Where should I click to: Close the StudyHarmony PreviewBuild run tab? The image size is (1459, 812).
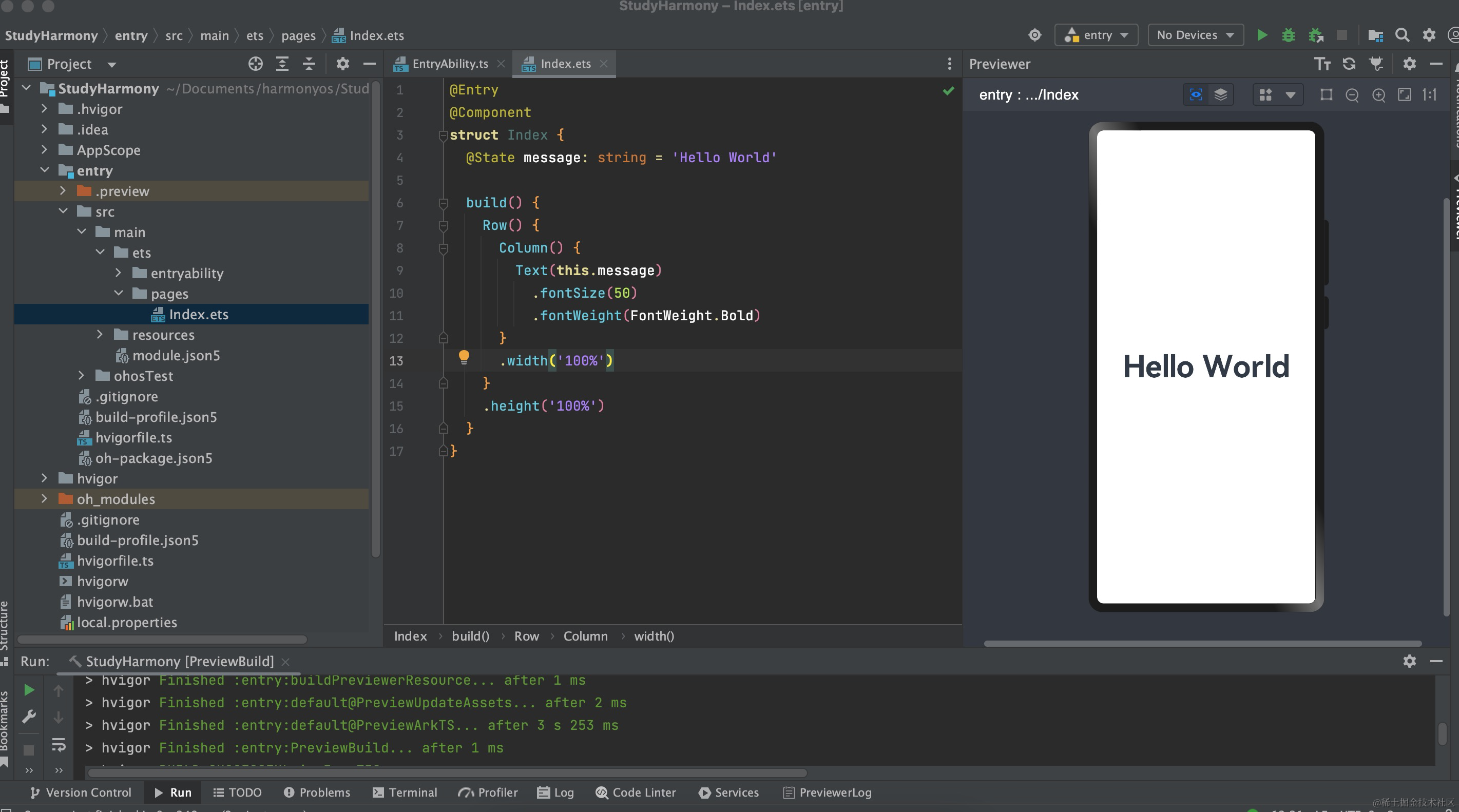click(x=285, y=662)
